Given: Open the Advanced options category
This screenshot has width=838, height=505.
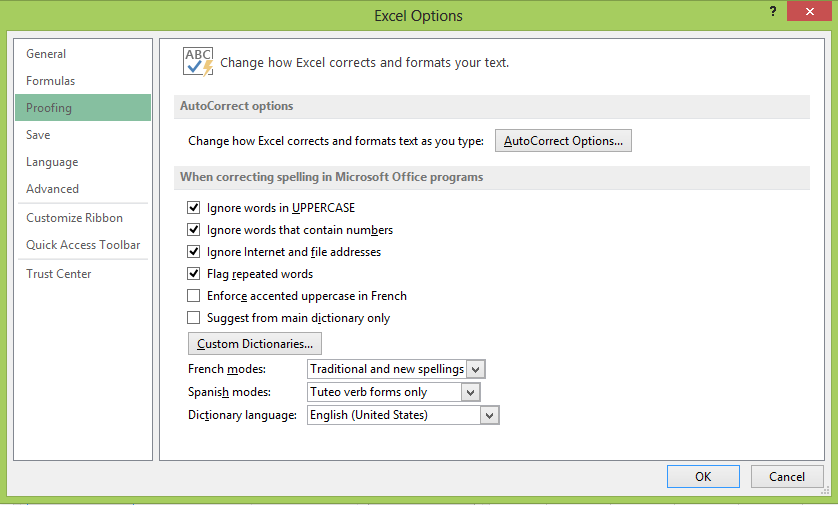Looking at the screenshot, I should coord(83,189).
